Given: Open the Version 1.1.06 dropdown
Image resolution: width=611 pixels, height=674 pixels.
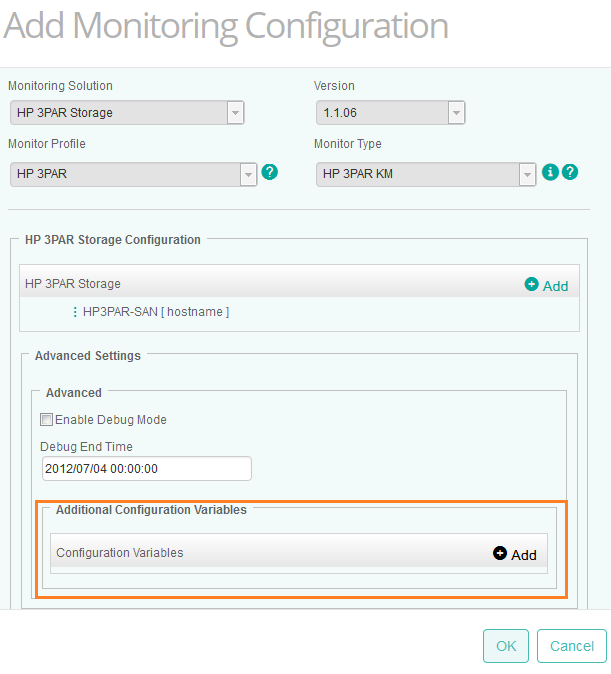Looking at the screenshot, I should pos(390,113).
